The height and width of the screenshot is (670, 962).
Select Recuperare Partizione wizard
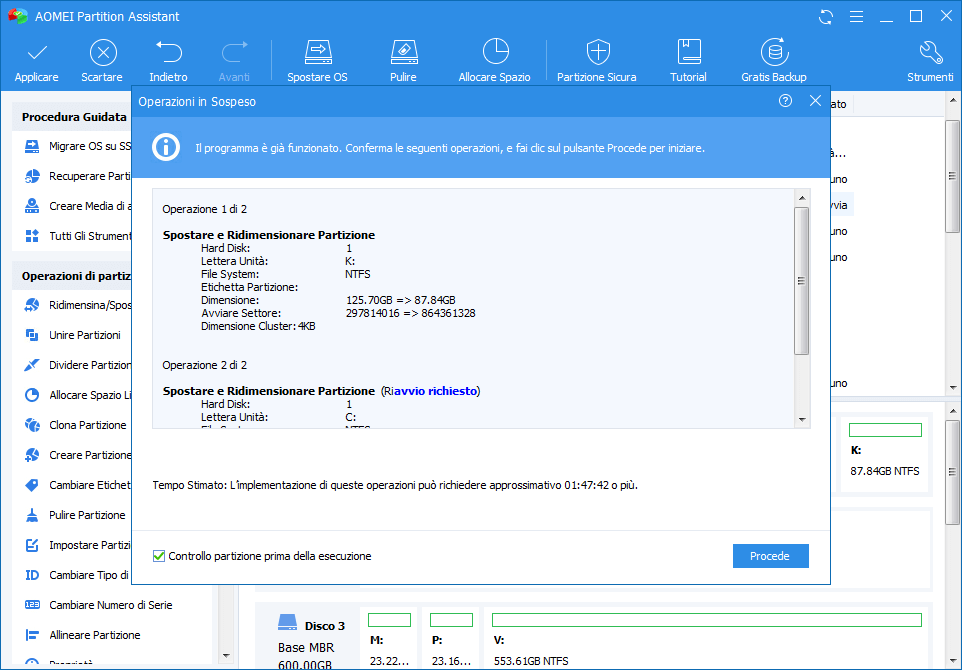pyautogui.click(x=79, y=176)
